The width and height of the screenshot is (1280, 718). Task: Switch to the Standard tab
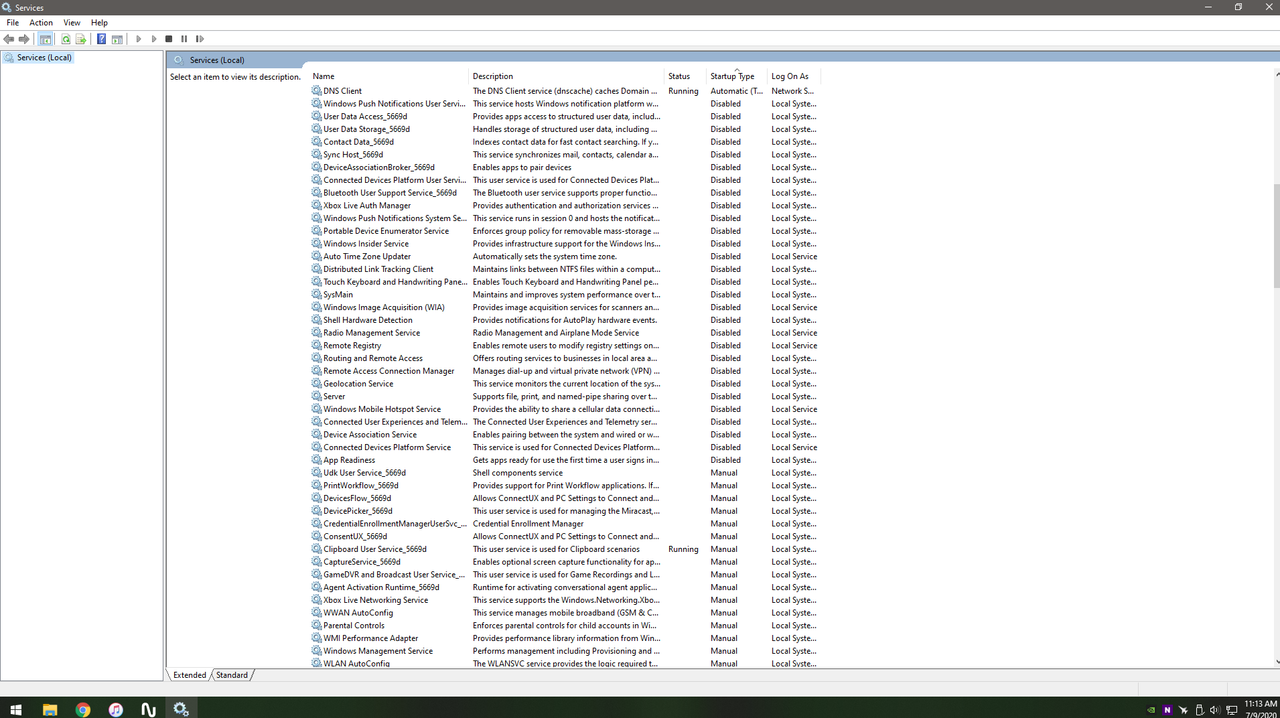[232, 675]
